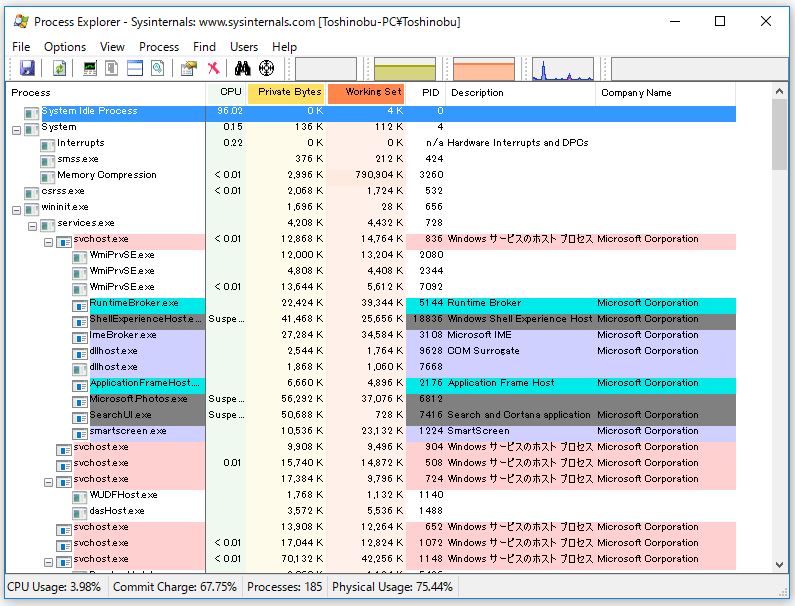Click the smartscreen.exe process icon

pyautogui.click(x=80, y=434)
